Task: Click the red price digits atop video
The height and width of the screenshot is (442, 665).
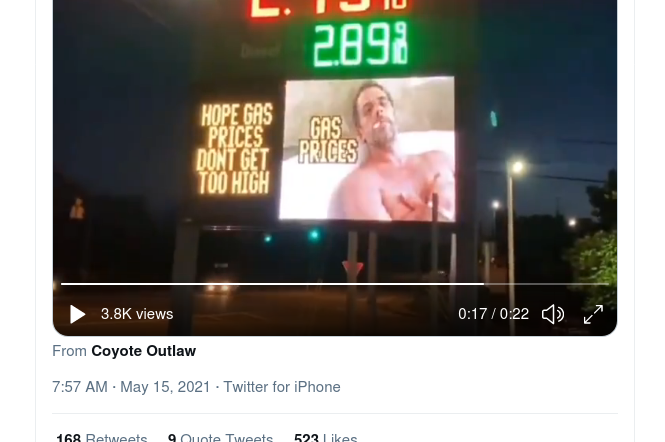Action: click(329, 9)
